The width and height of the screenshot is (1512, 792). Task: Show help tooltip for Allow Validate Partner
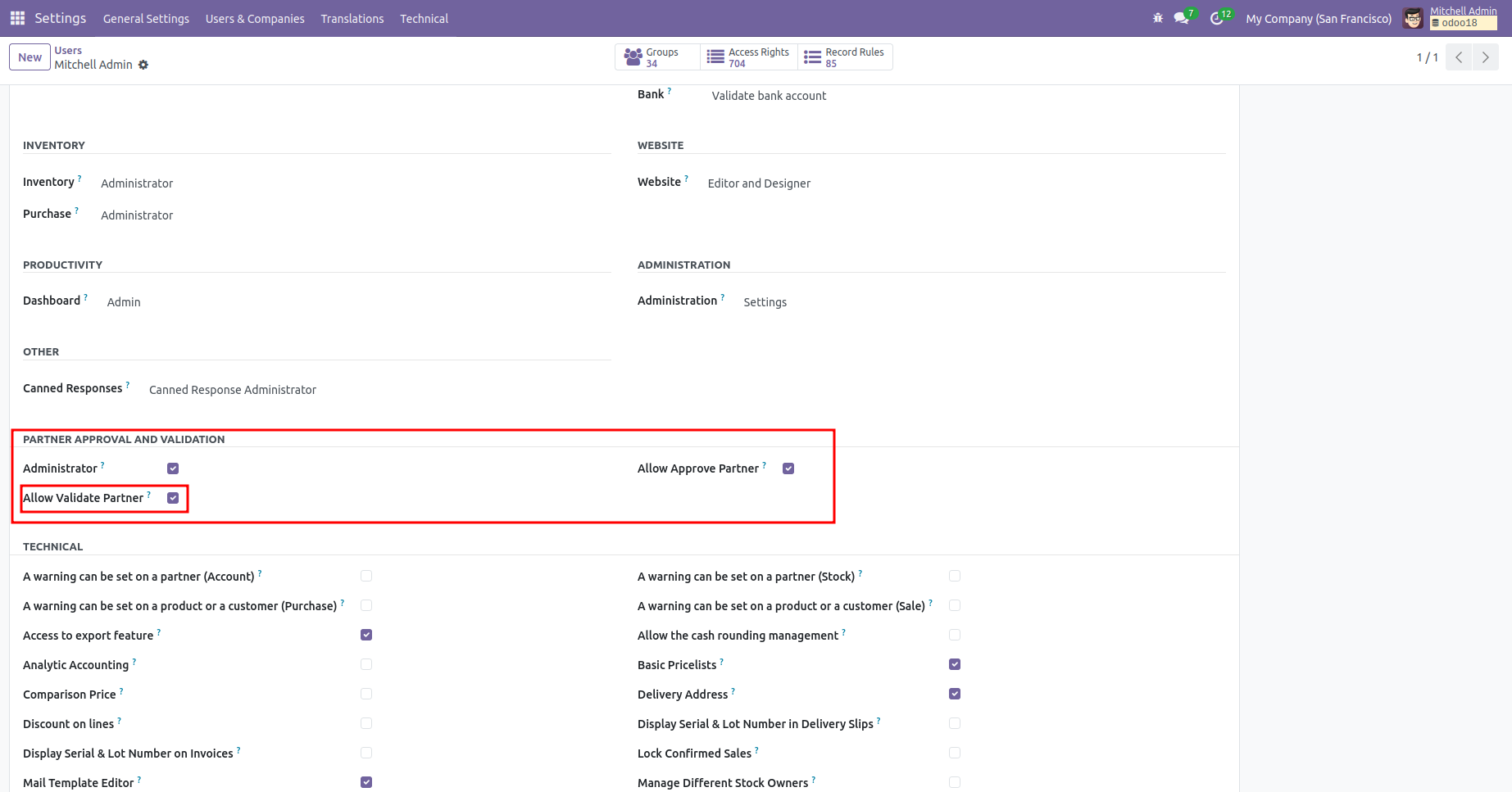coord(149,494)
